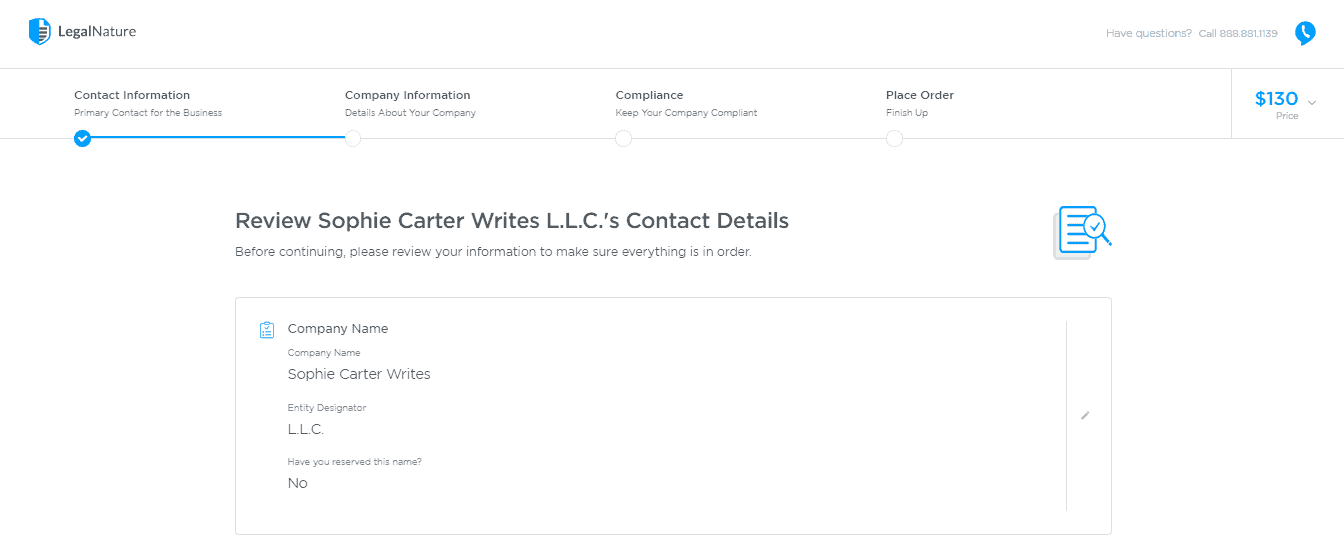Select the Compliance step circle
This screenshot has width=1344, height=545.
(x=623, y=138)
